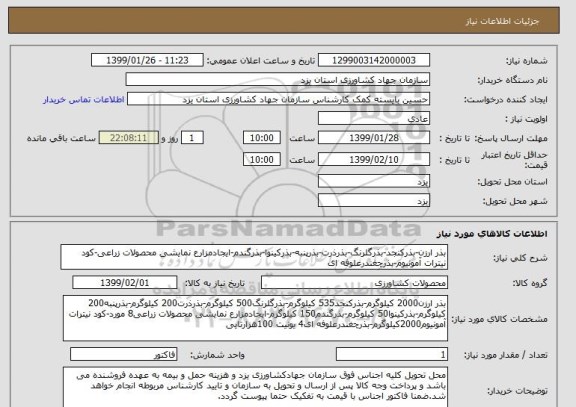Screen dimensions: 576x407
Task: Click the label واحد شمارش
Action: click(x=217, y=355)
